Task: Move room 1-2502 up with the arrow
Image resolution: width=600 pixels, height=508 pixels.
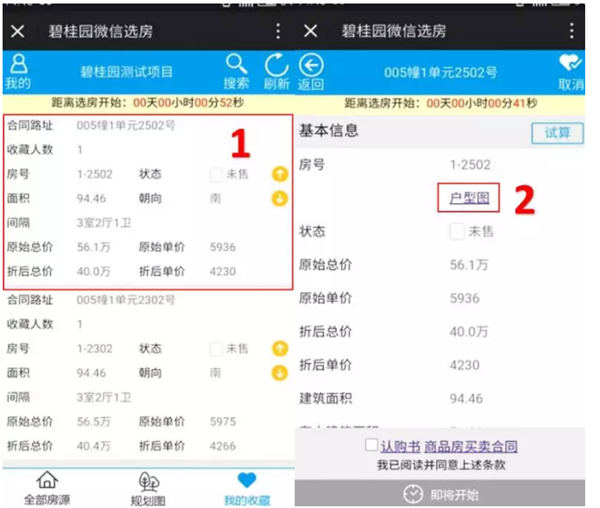Action: pos(280,174)
